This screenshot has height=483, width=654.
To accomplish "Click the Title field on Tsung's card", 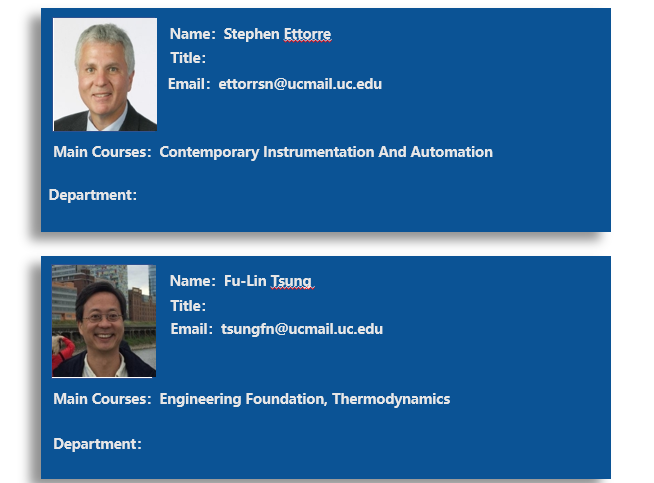I will click(x=188, y=306).
